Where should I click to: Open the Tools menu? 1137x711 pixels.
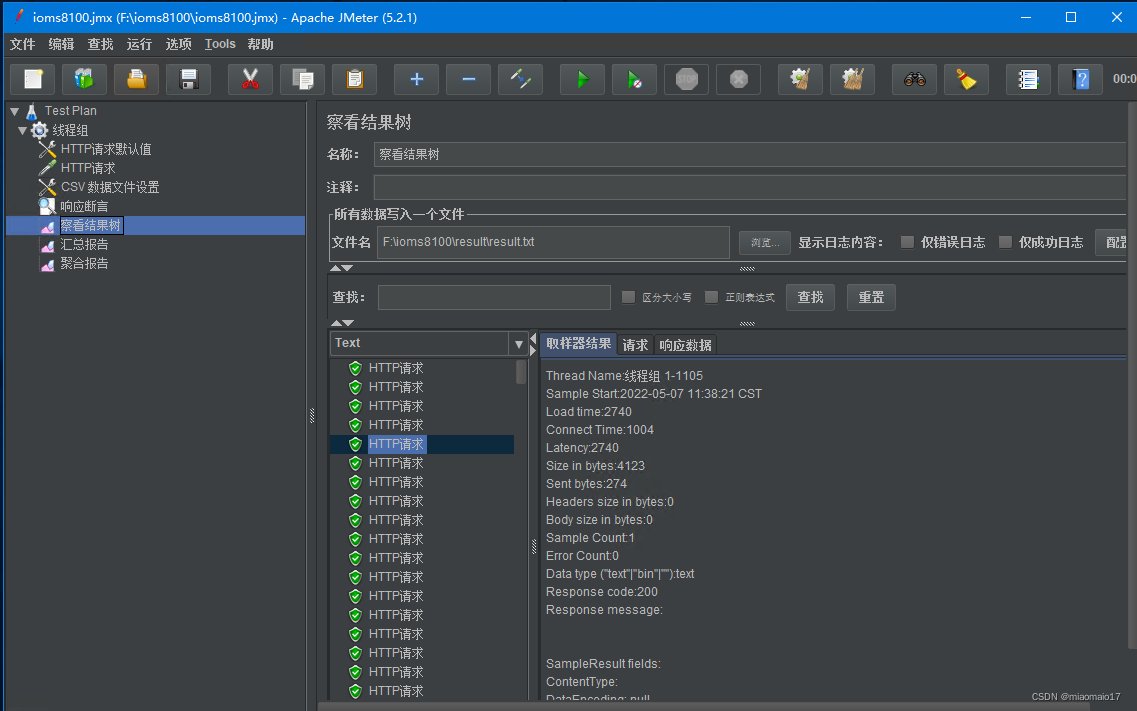click(220, 44)
